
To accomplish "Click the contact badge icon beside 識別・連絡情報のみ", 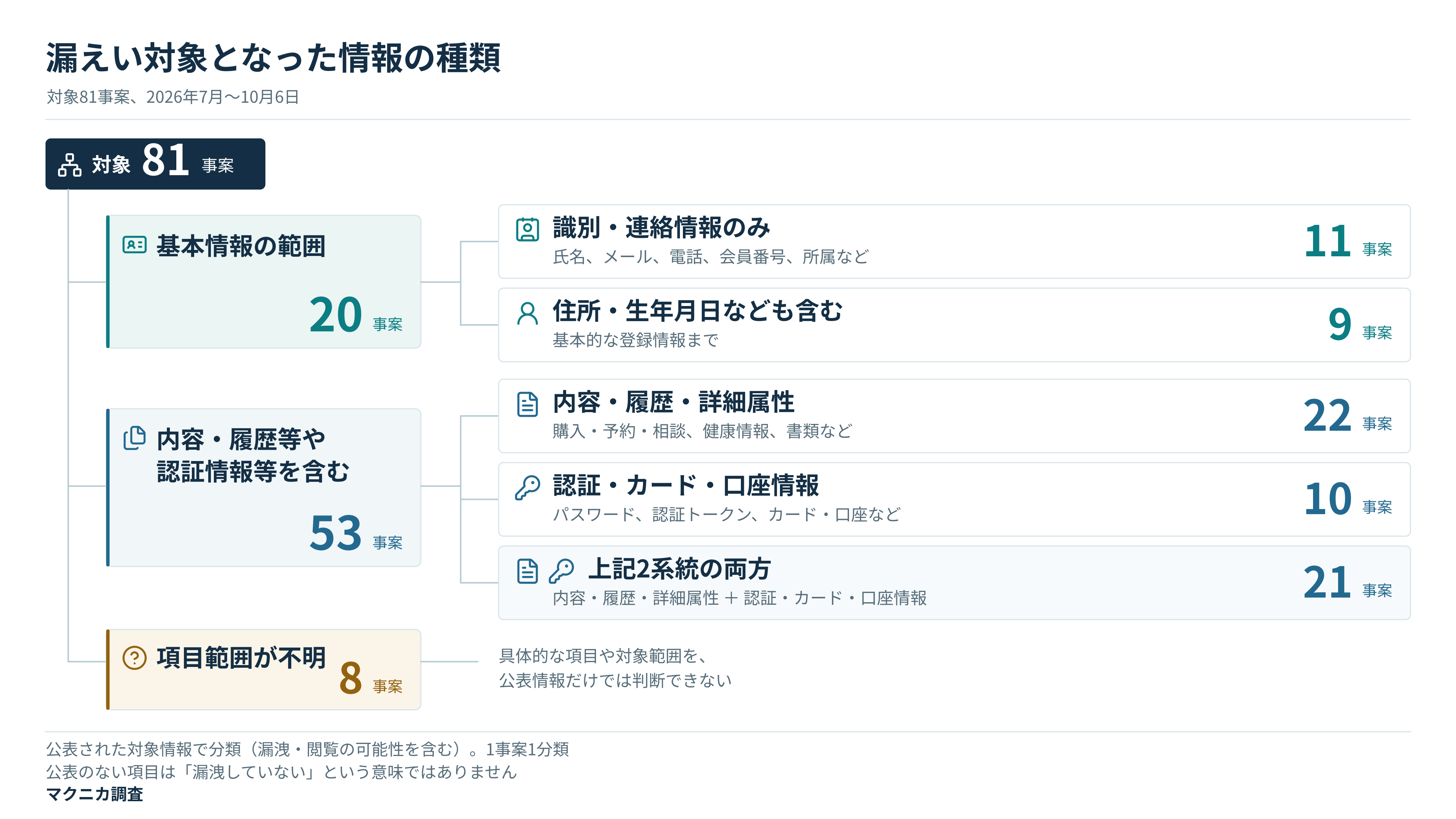I will (527, 229).
